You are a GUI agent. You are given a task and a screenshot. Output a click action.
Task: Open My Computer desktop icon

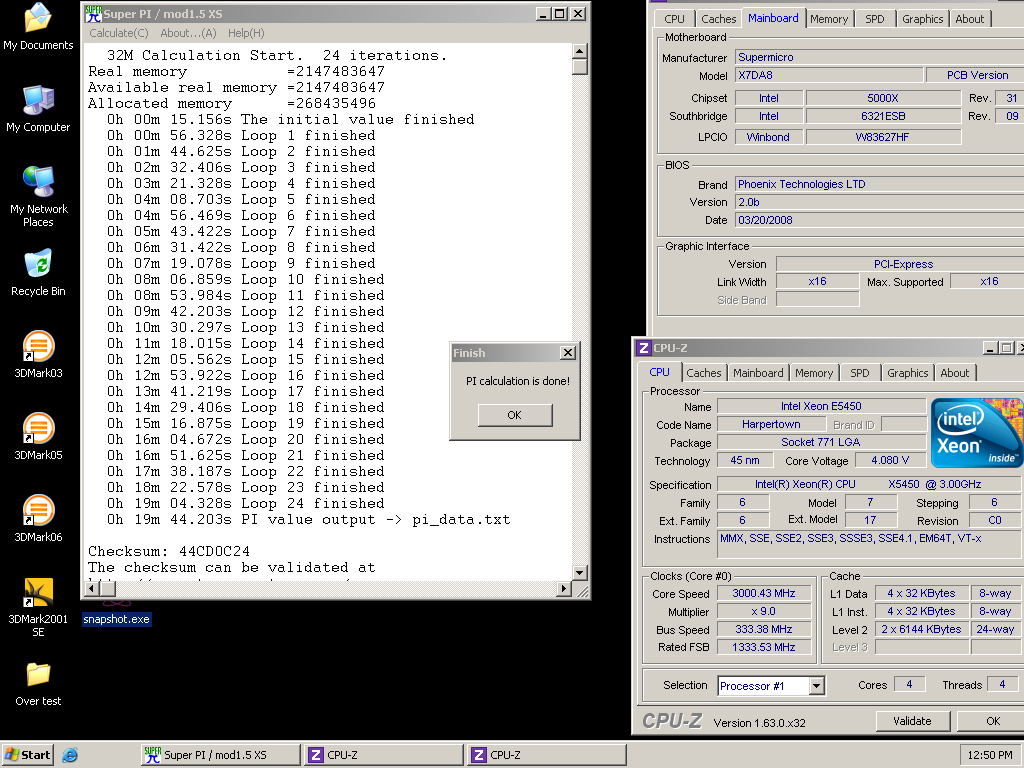click(38, 108)
